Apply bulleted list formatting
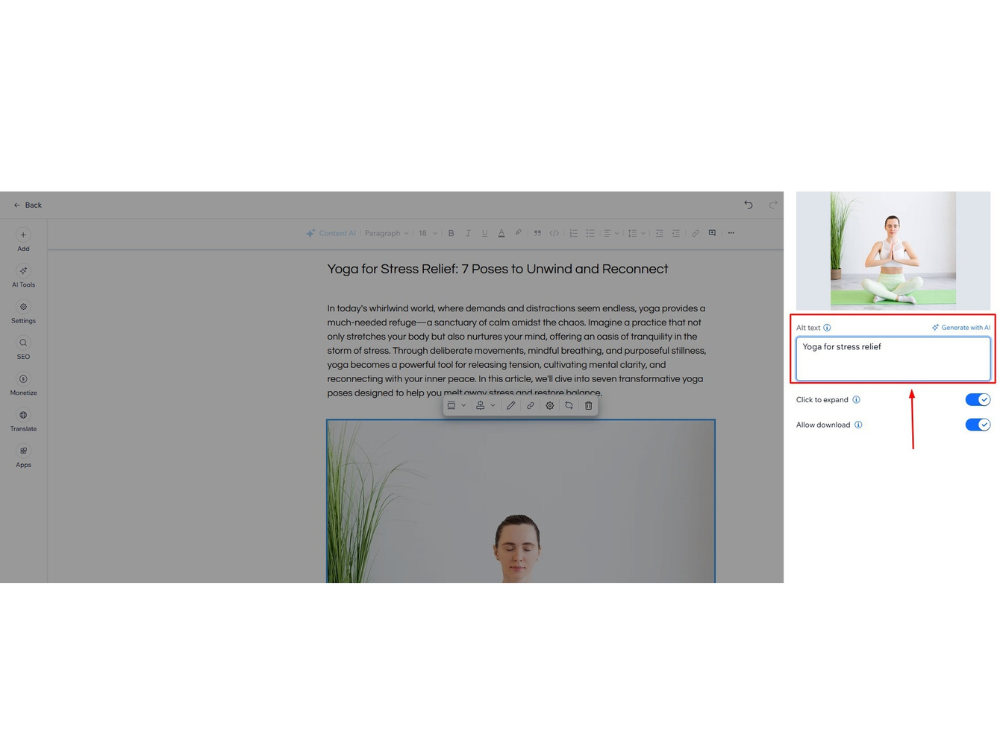This screenshot has width=1000, height=750. (x=591, y=233)
